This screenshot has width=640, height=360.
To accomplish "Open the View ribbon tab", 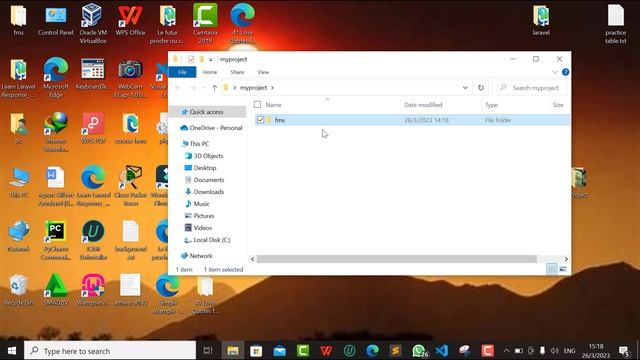I will pos(263,72).
